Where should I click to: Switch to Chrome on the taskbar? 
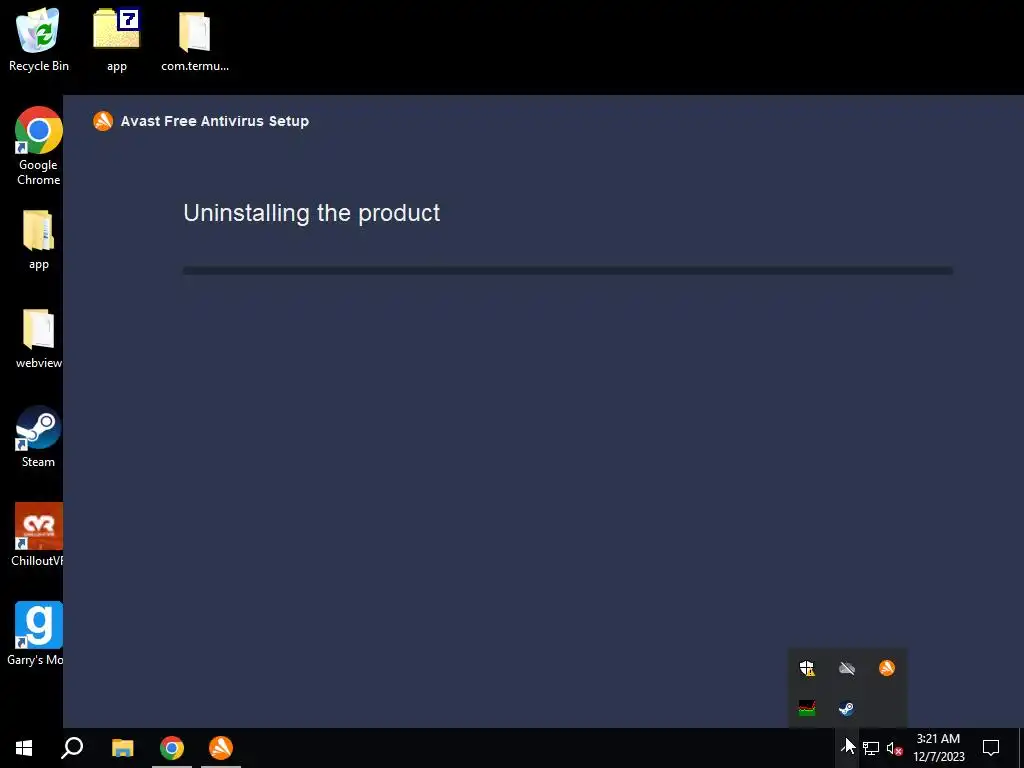click(172, 748)
